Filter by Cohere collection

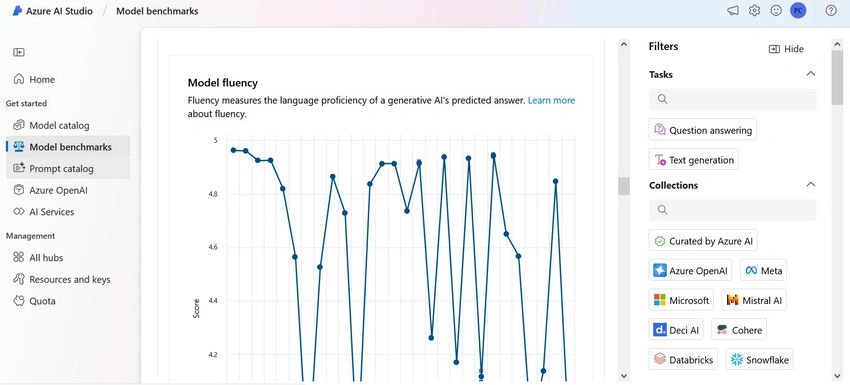(739, 330)
